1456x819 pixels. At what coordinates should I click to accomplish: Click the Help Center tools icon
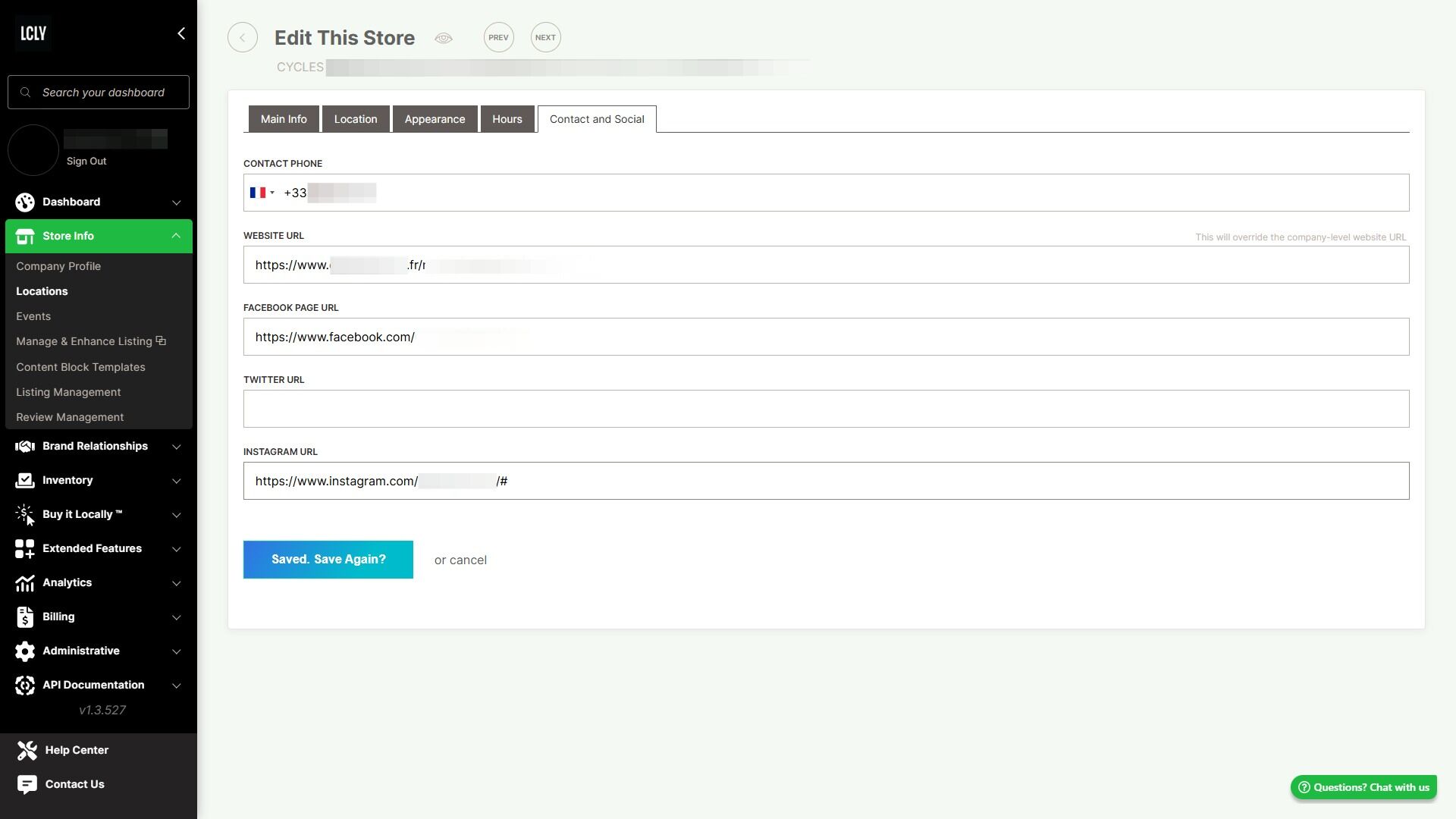pos(27,750)
